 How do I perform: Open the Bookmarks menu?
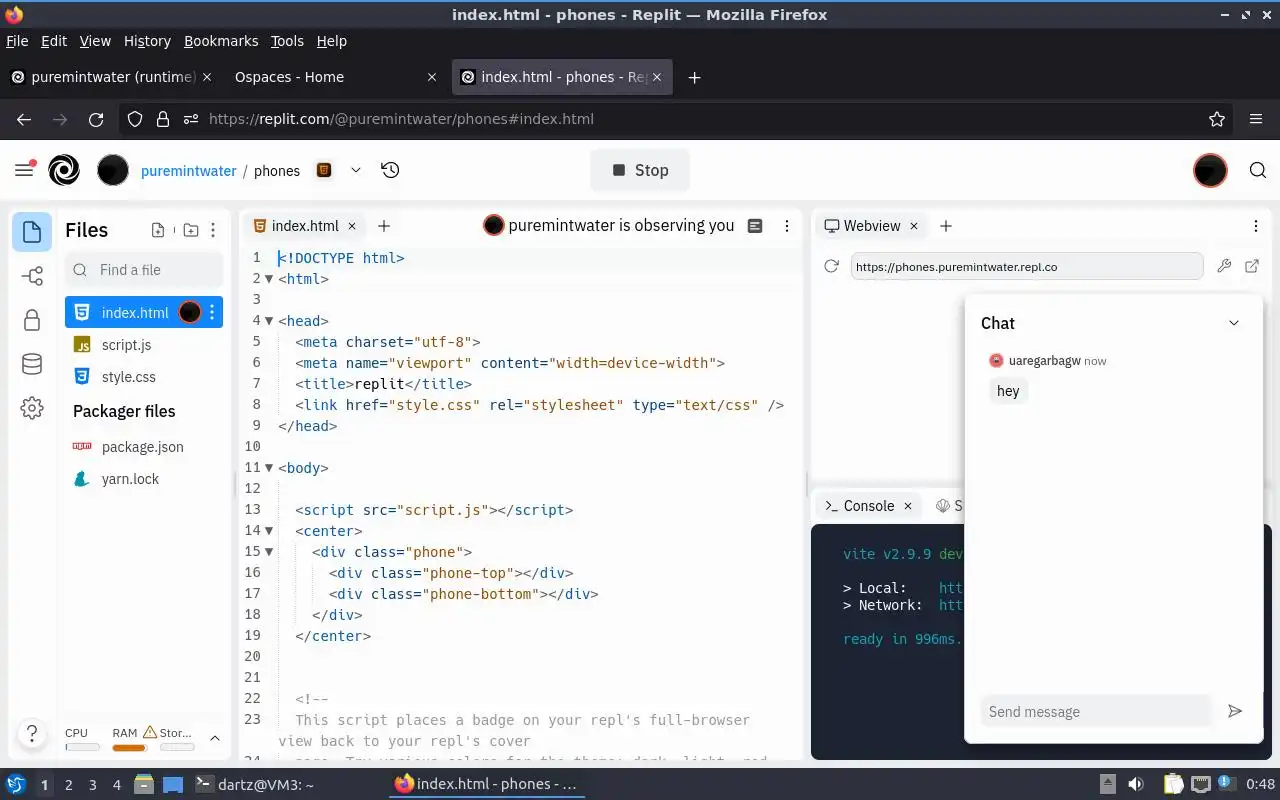point(221,41)
